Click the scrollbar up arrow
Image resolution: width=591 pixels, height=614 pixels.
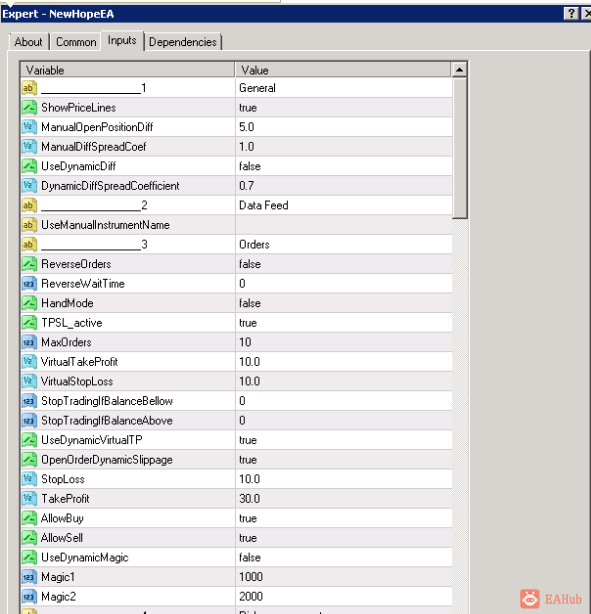click(x=459, y=70)
